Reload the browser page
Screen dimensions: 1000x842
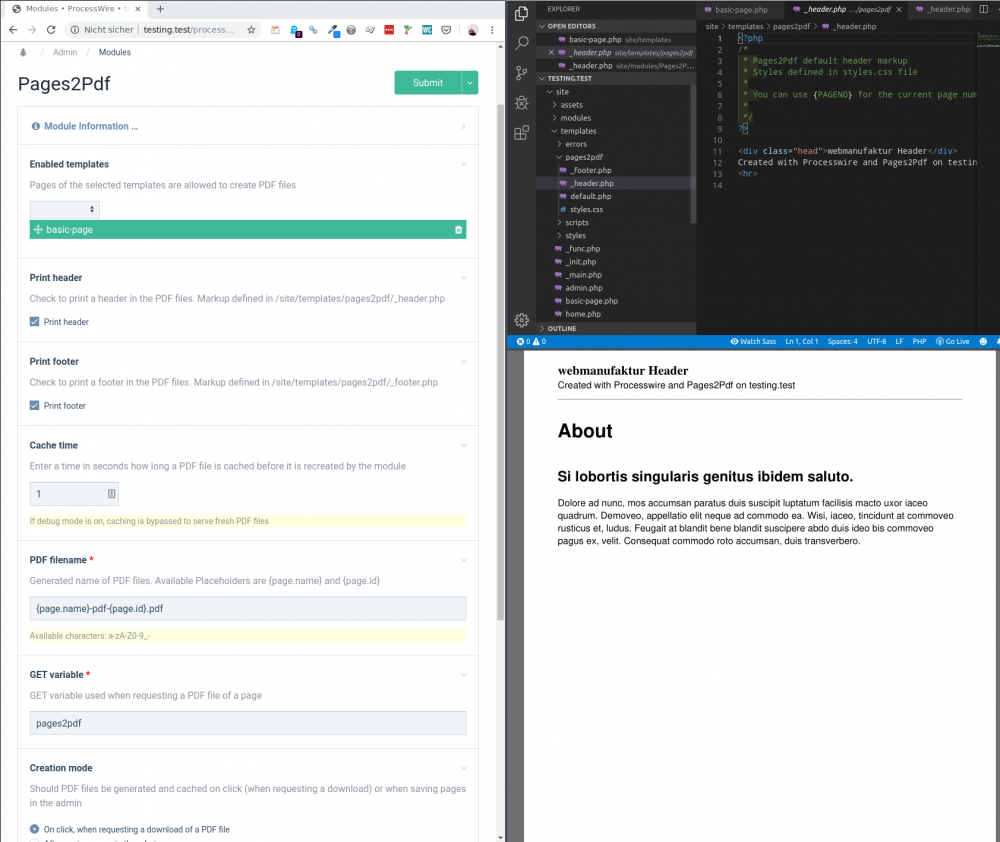[x=51, y=30]
